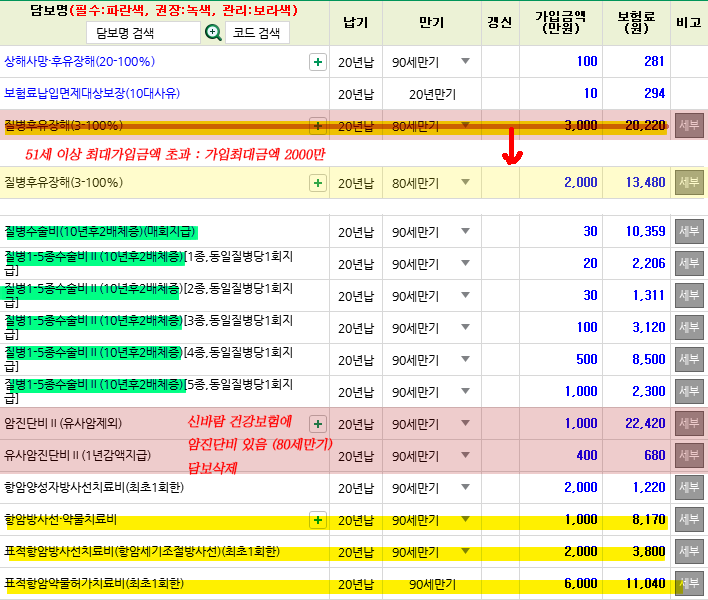Open 만기 dropdown for 질병1-5종수술비 5종 row
The height and width of the screenshot is (600, 708).
pos(466,391)
